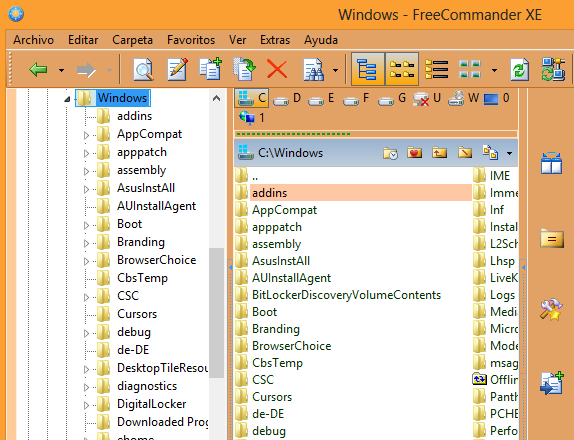Image resolution: width=574 pixels, height=440 pixels.
Task: Click the split window icon in sidebar
Action: (551, 163)
